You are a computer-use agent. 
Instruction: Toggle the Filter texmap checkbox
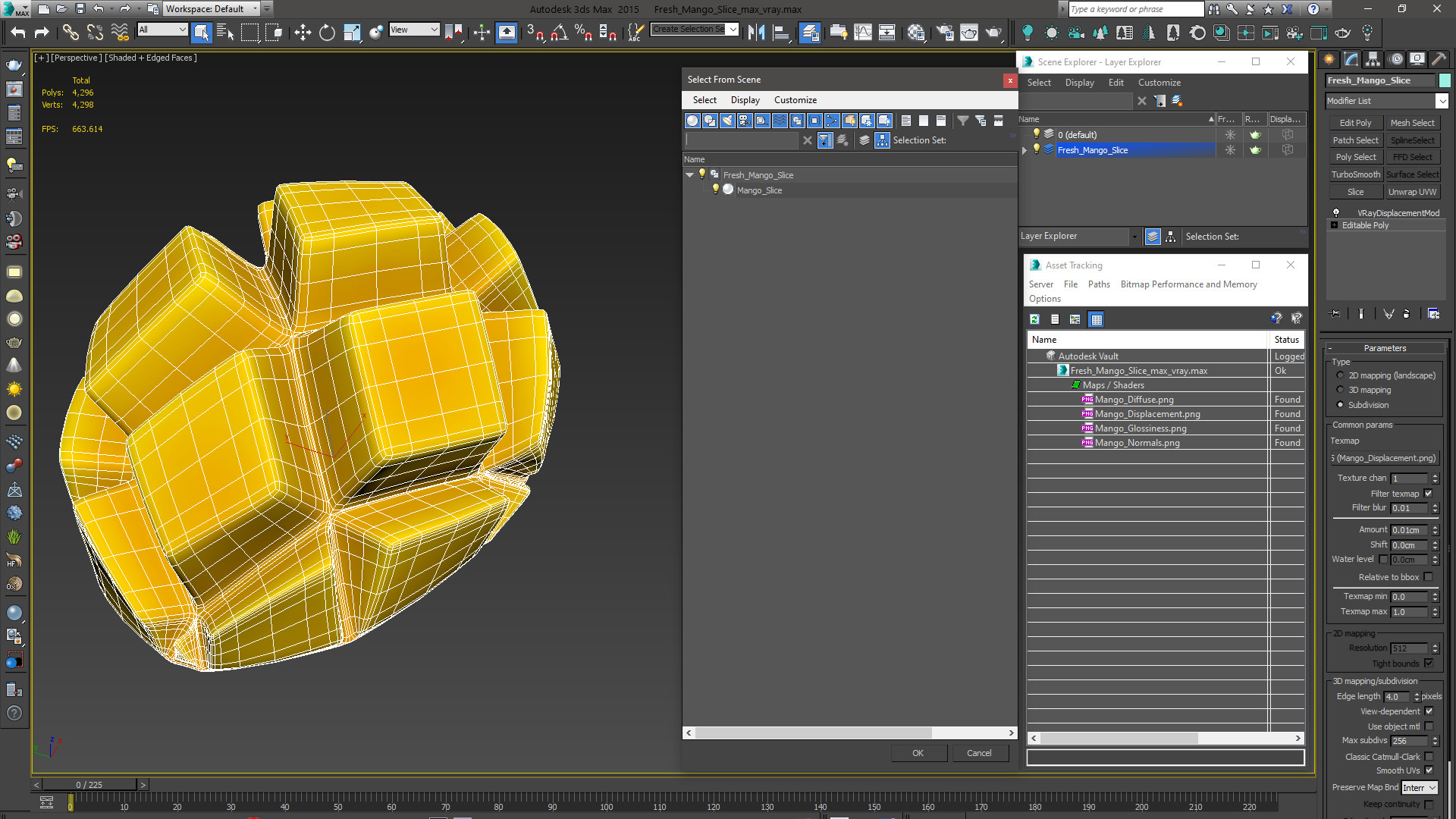point(1429,494)
